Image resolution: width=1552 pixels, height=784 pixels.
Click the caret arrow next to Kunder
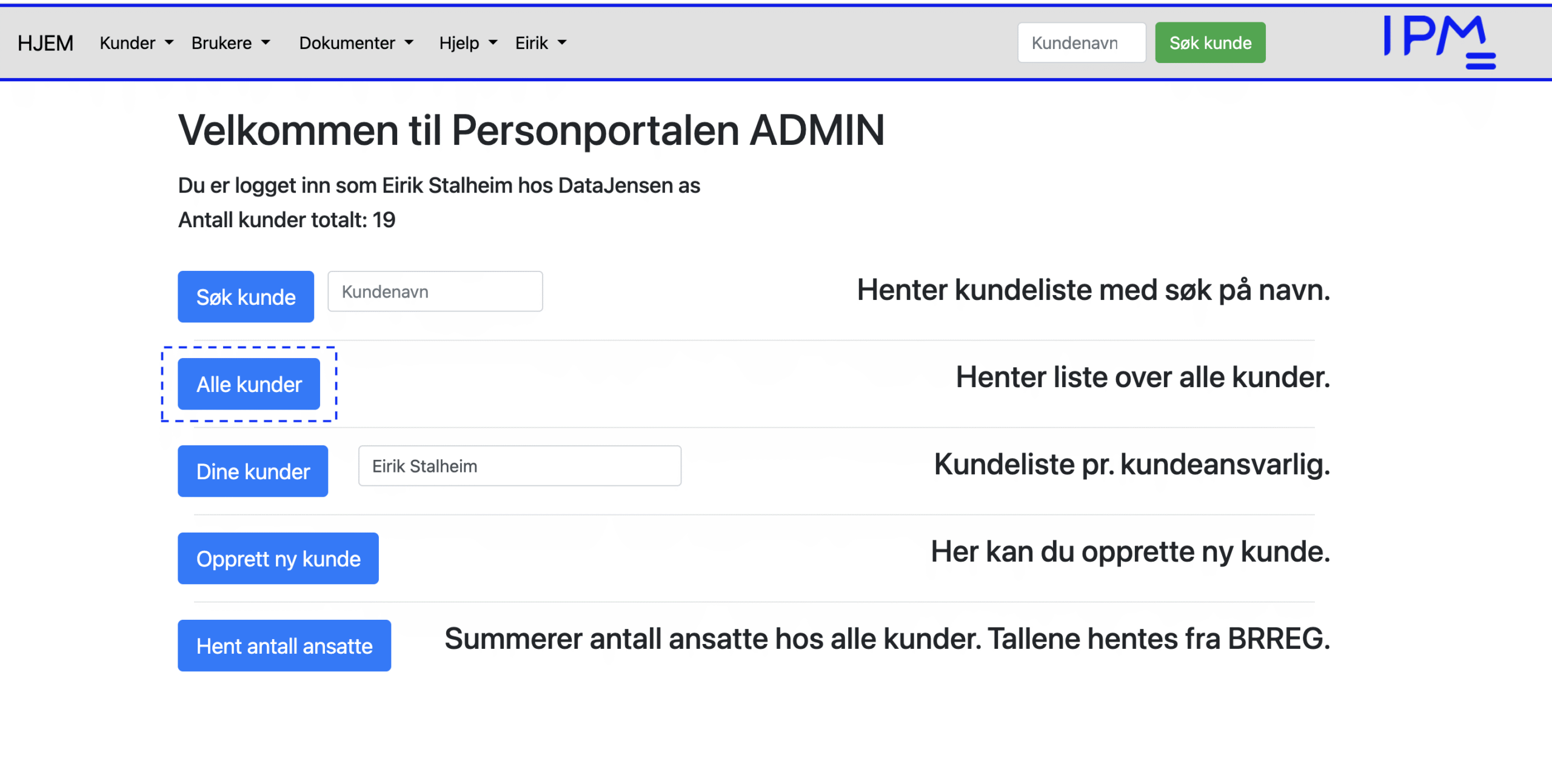tap(169, 43)
